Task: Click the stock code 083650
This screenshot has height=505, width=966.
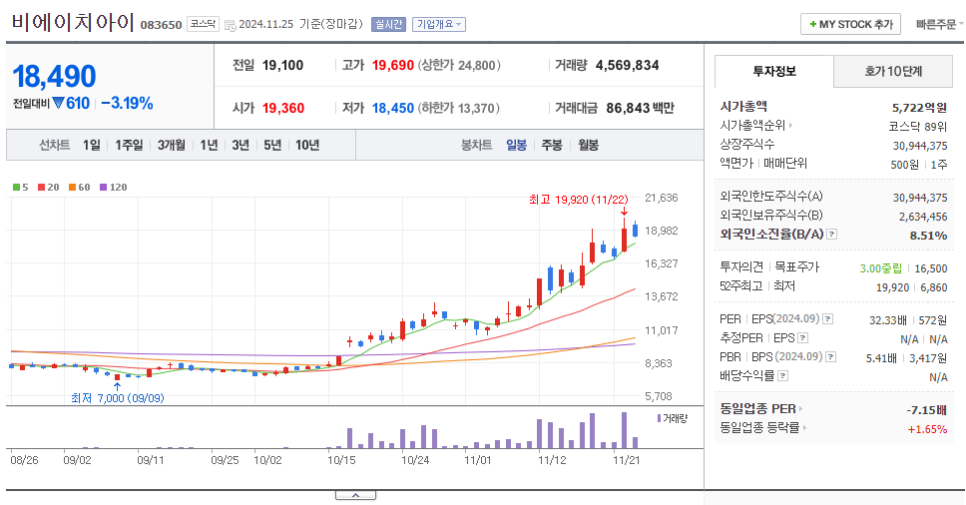Action: 161,25
